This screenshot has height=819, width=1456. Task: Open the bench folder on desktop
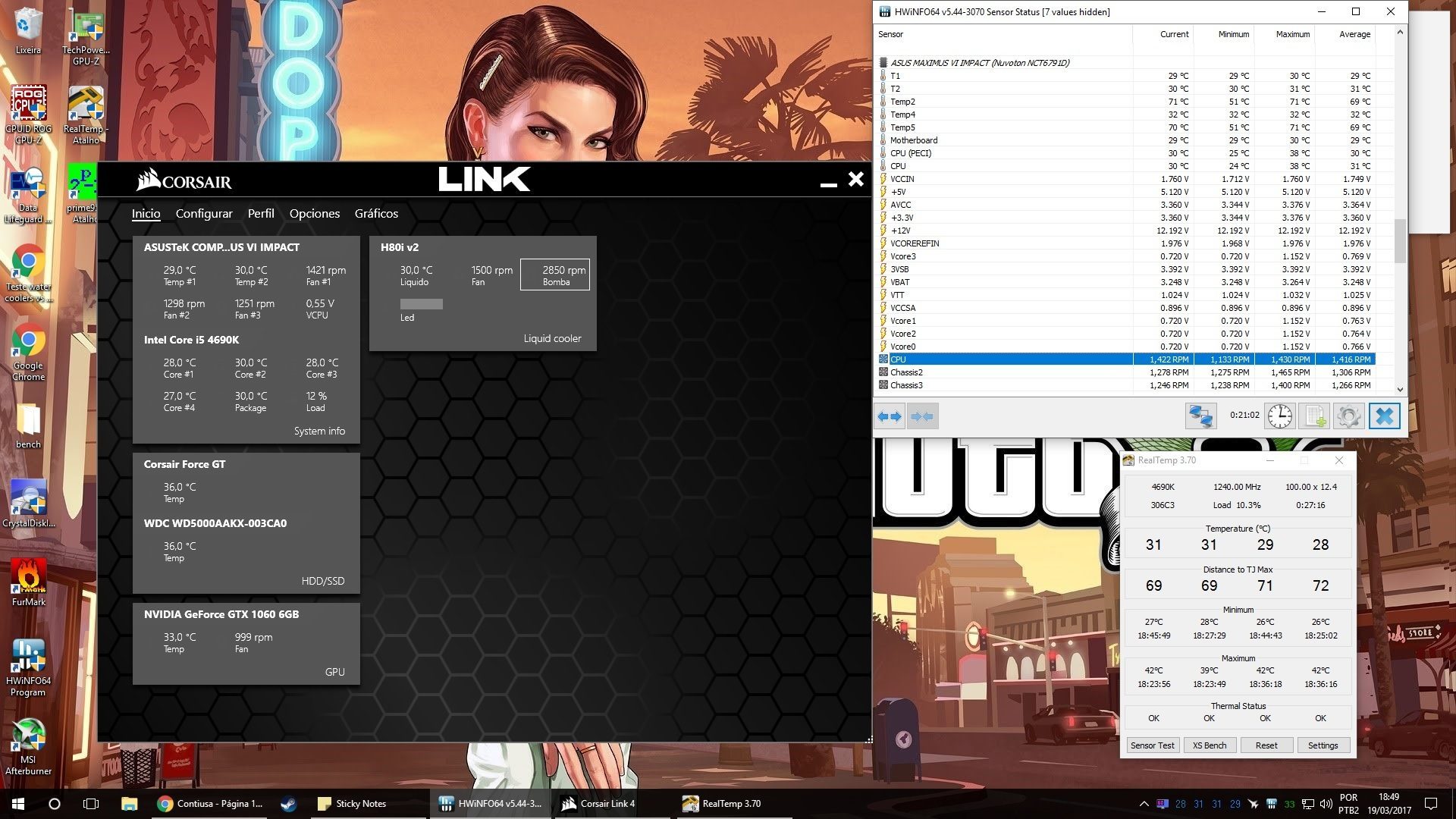tap(28, 426)
